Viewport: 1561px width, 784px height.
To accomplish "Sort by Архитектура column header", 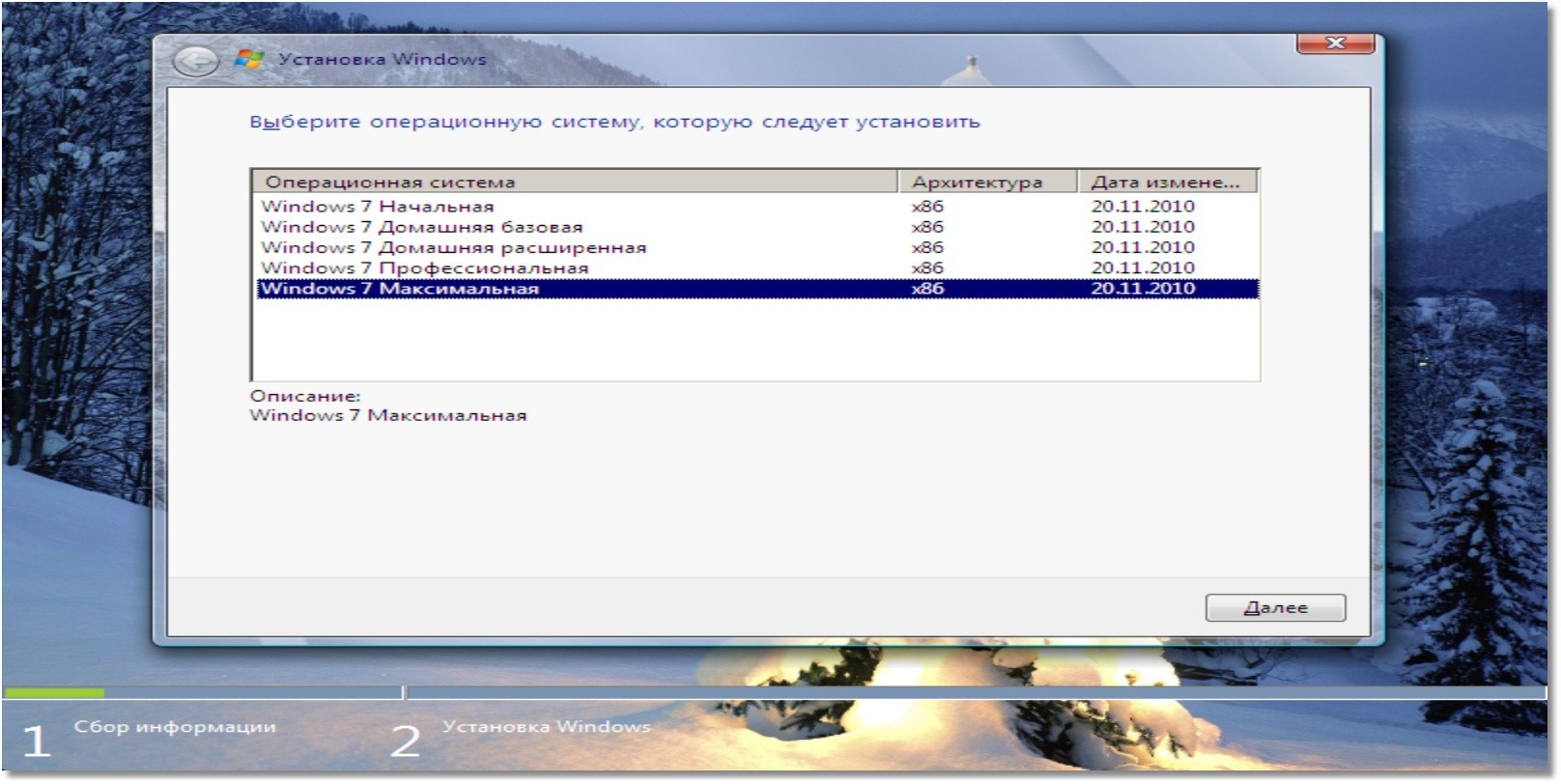I will (x=988, y=182).
